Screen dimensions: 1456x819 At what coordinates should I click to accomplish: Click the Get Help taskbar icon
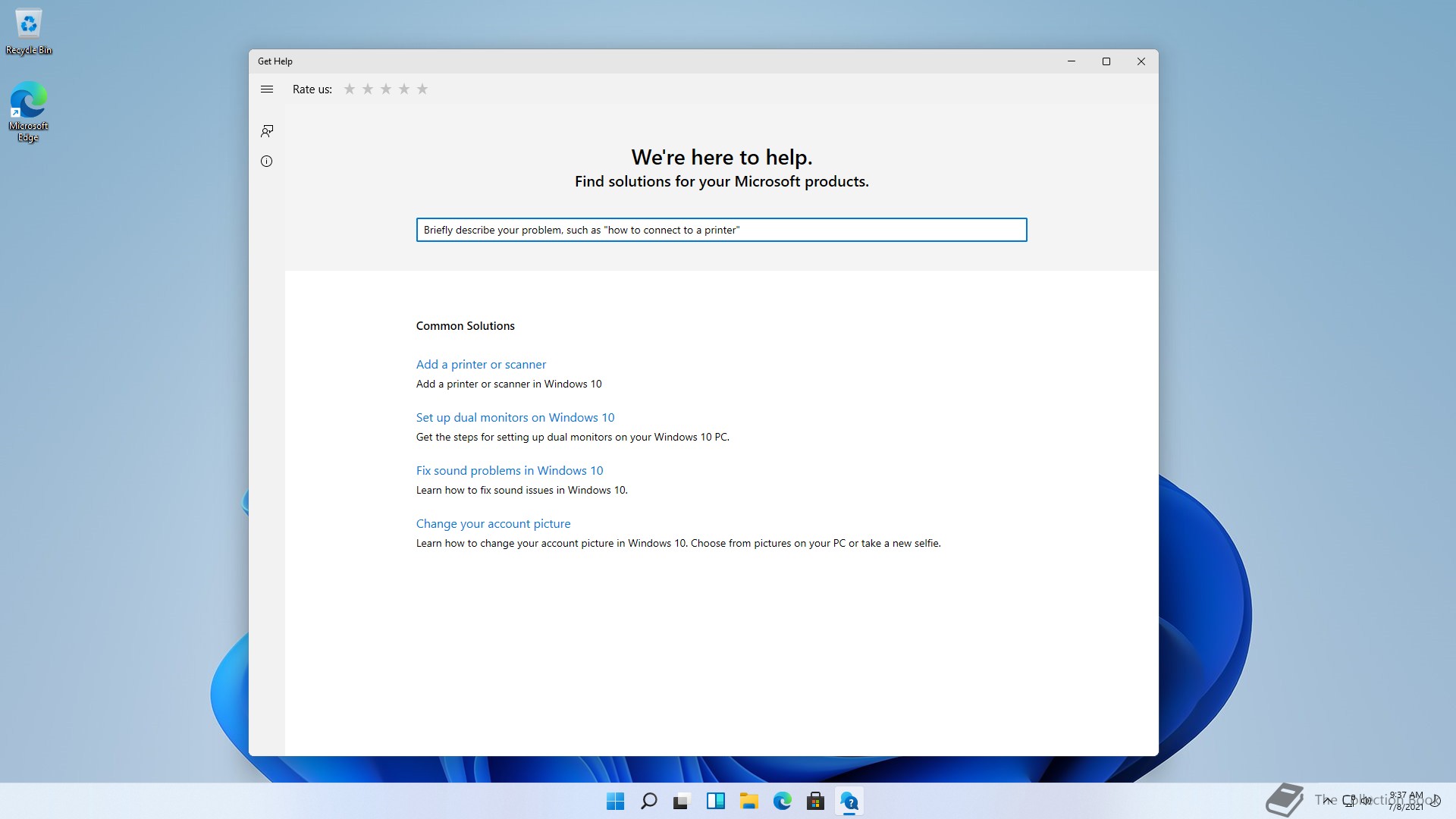click(x=849, y=801)
